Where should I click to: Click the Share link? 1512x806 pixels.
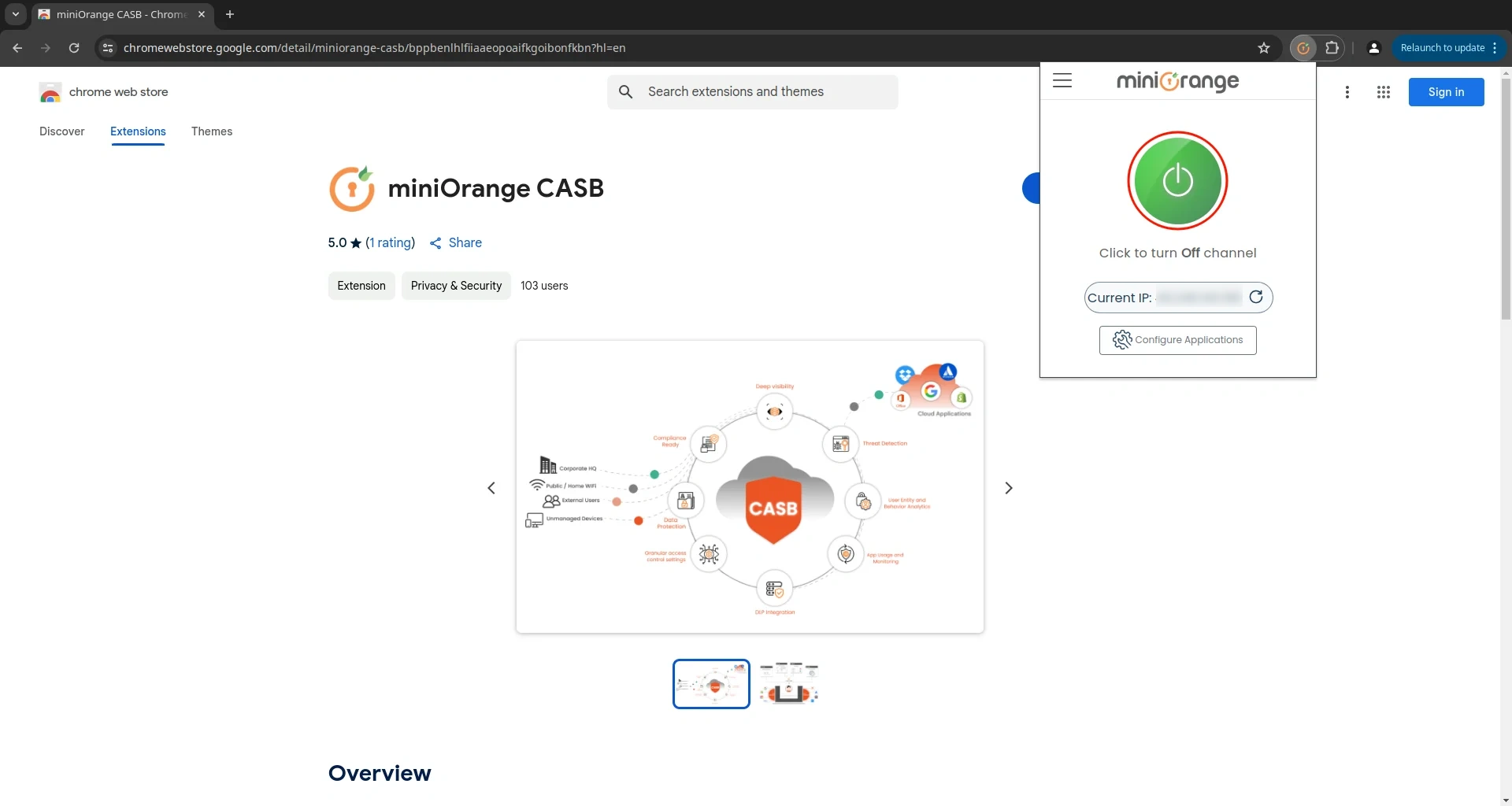pos(456,242)
